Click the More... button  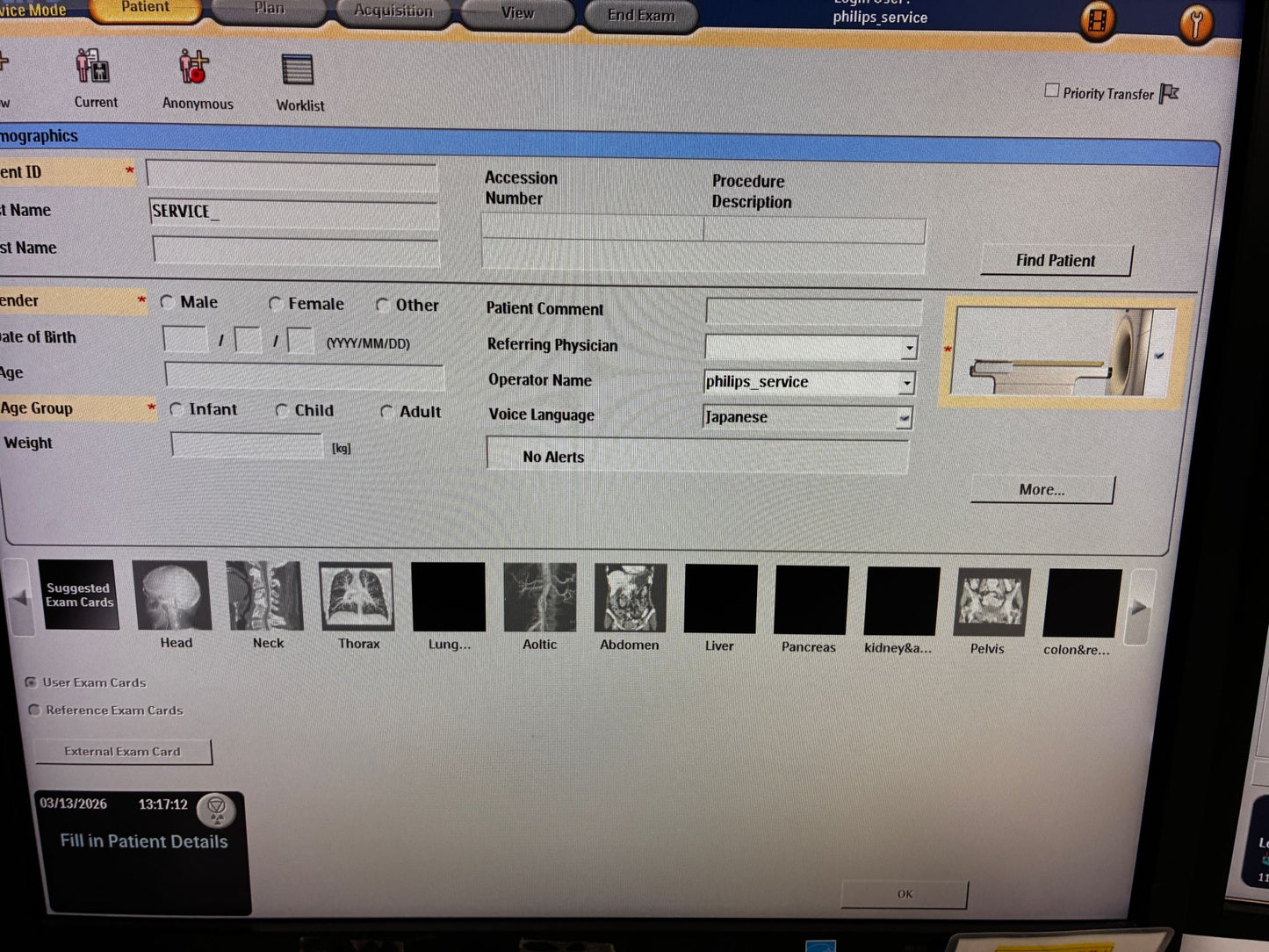1042,489
